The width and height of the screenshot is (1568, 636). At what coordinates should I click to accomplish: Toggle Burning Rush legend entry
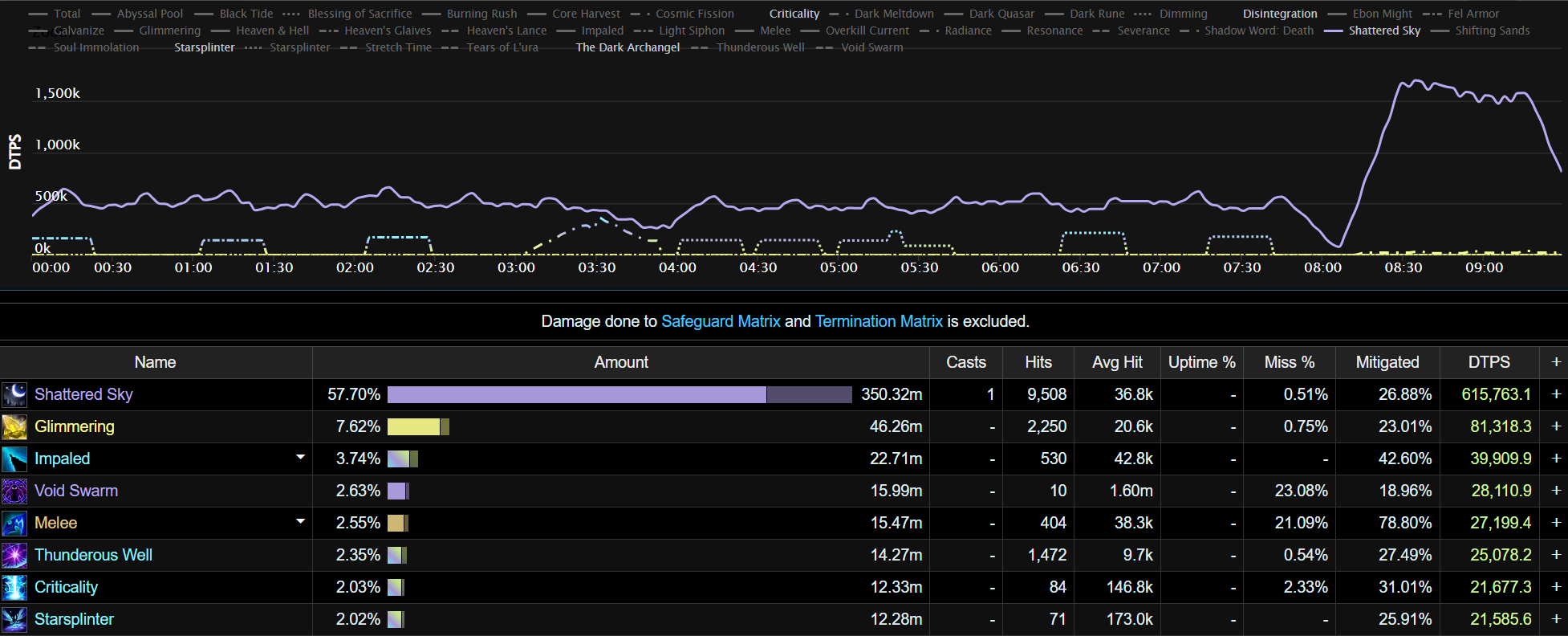point(469,14)
